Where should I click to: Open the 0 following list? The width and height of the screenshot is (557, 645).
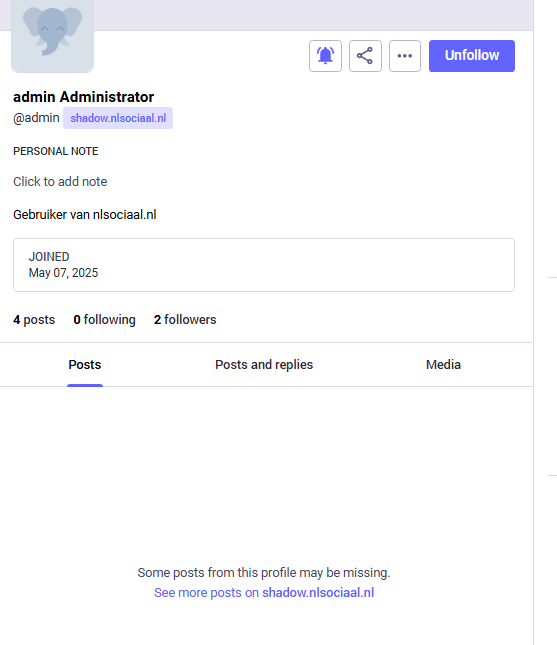(x=104, y=320)
